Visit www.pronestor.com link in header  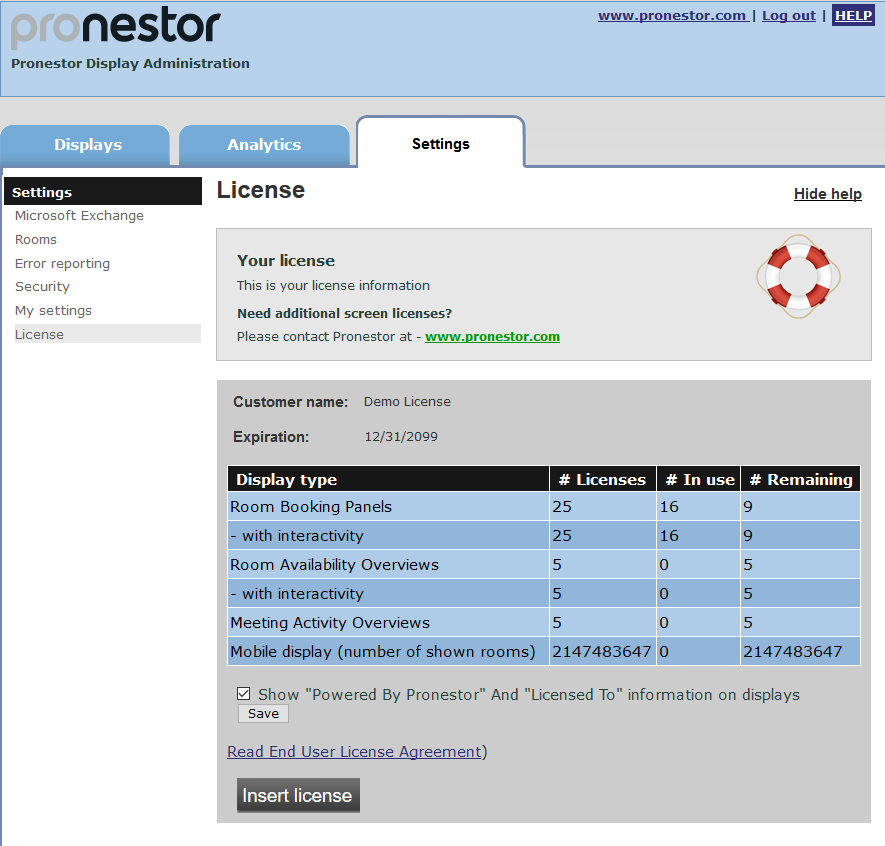(672, 16)
